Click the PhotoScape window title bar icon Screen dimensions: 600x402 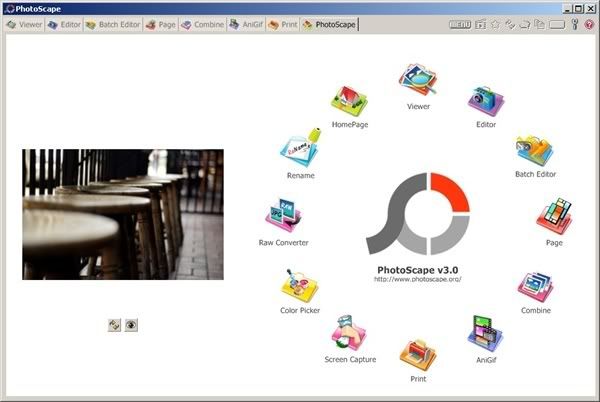[10, 9]
